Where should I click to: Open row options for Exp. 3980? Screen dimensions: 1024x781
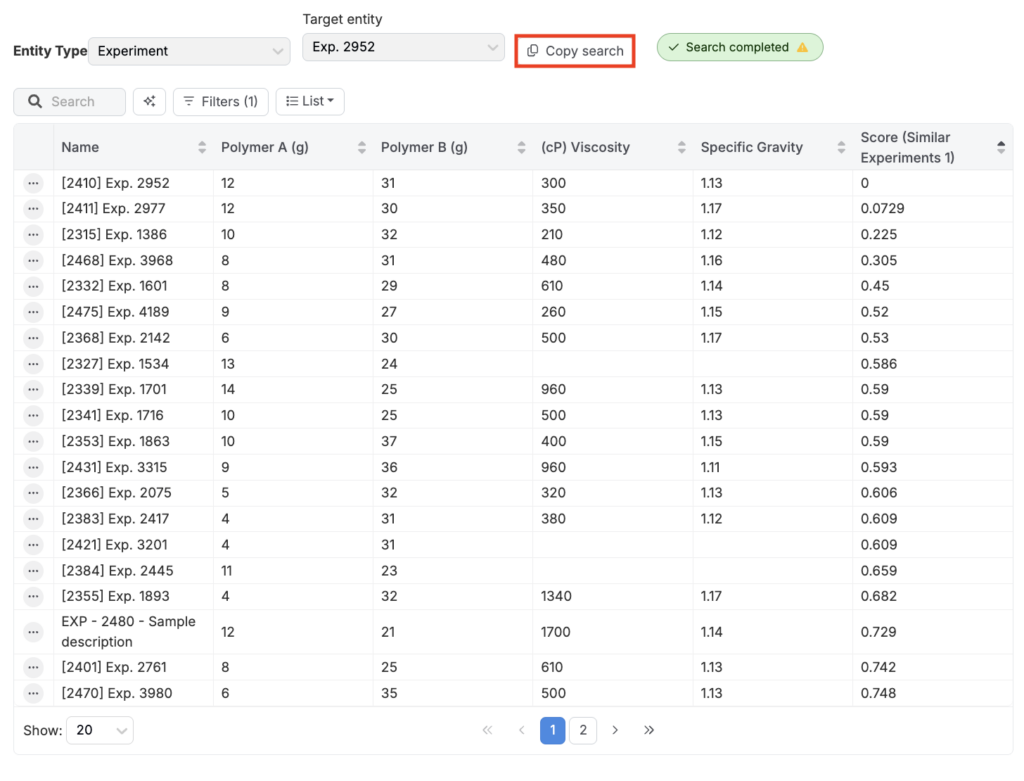(x=33, y=693)
